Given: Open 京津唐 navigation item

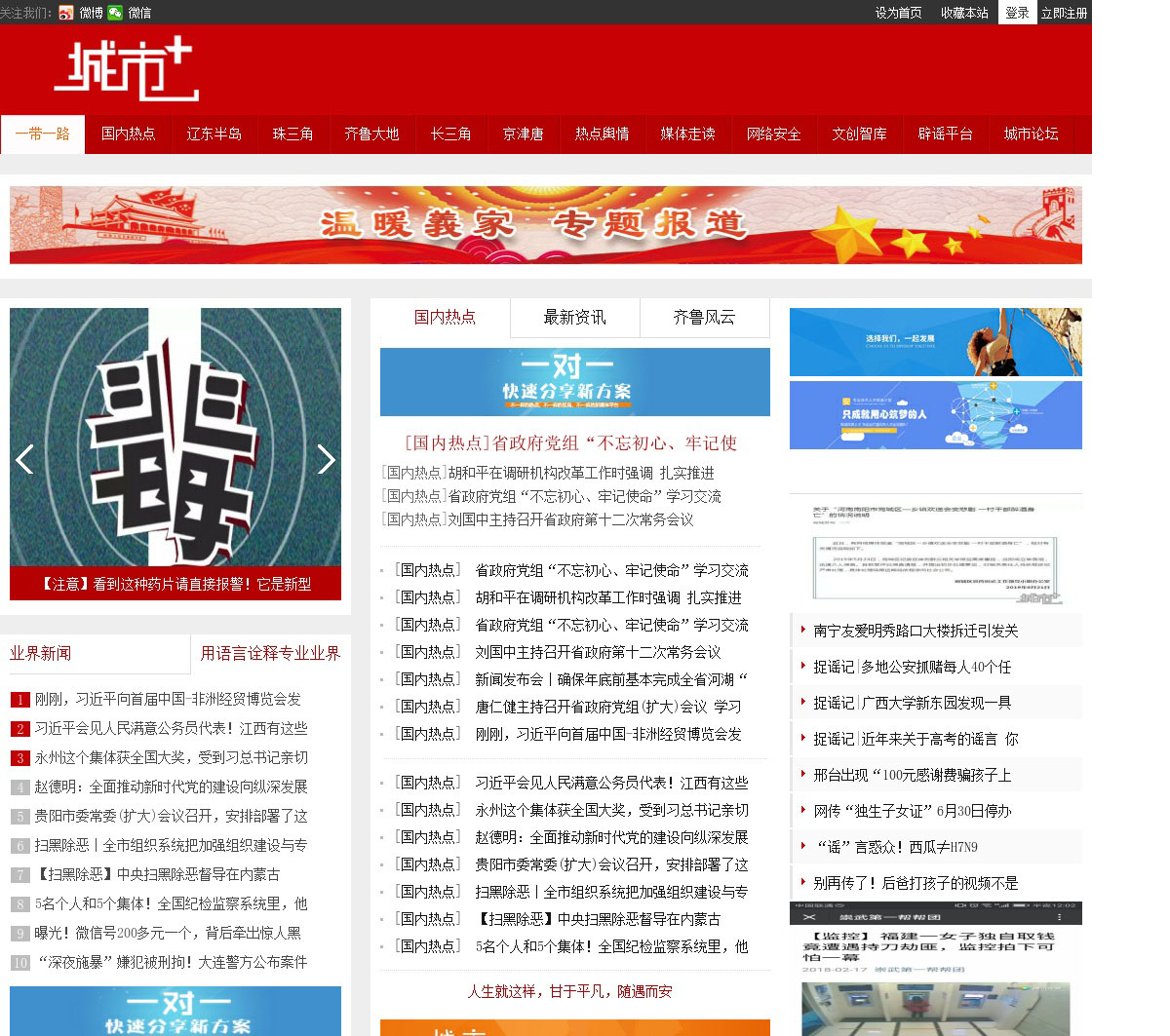Looking at the screenshot, I should (x=524, y=134).
